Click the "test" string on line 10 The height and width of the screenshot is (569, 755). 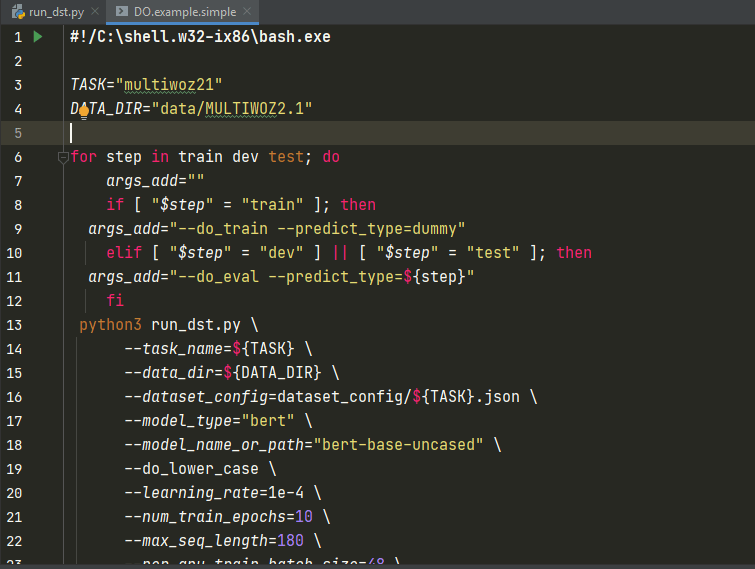click(493, 253)
